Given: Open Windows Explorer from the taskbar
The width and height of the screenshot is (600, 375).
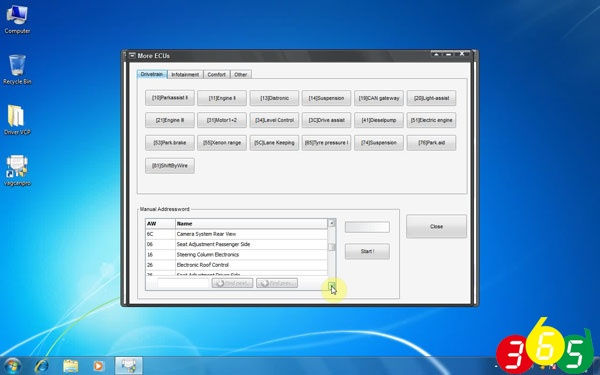Looking at the screenshot, I should click(70, 366).
